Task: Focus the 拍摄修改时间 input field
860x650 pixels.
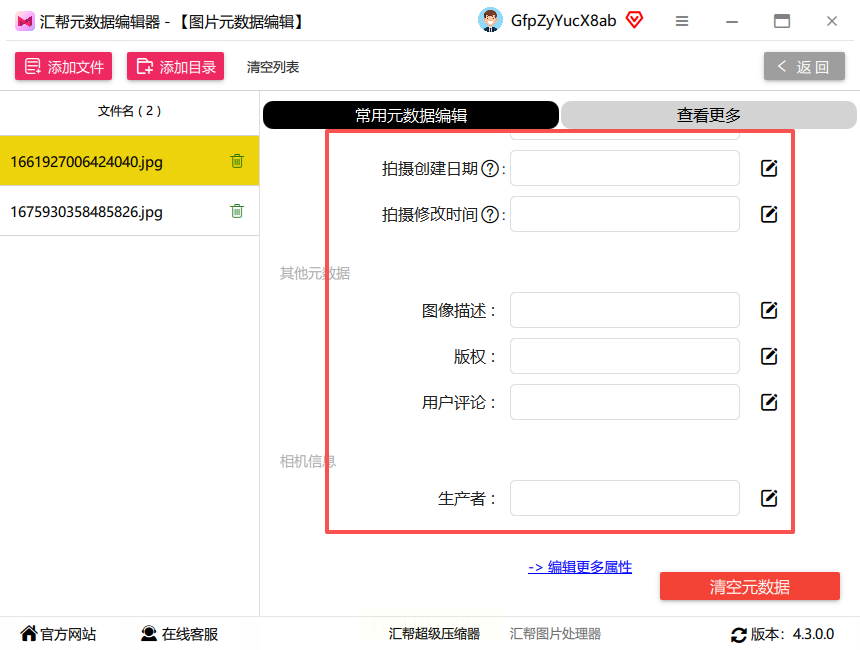Action: 625,214
